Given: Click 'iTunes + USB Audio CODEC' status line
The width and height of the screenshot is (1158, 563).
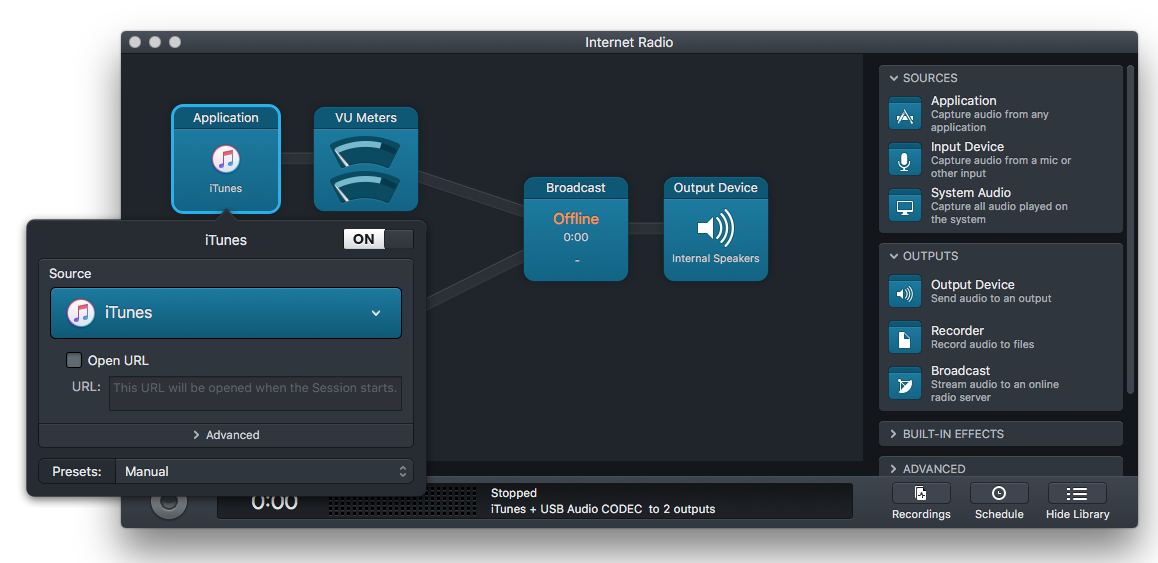Looking at the screenshot, I should [x=603, y=509].
